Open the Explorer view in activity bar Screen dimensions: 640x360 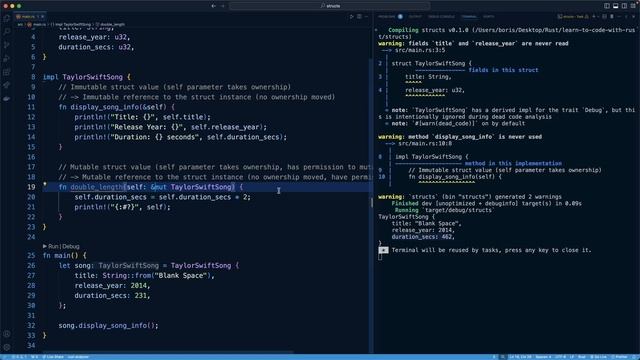pyautogui.click(x=7, y=18)
